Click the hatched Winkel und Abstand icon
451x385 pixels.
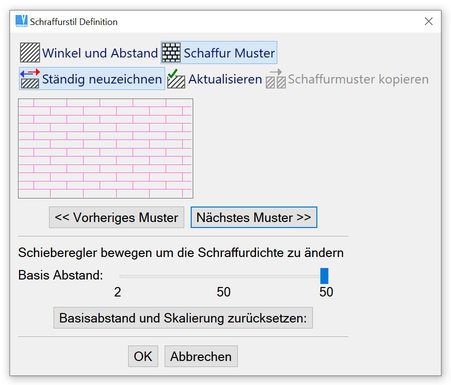(30, 53)
